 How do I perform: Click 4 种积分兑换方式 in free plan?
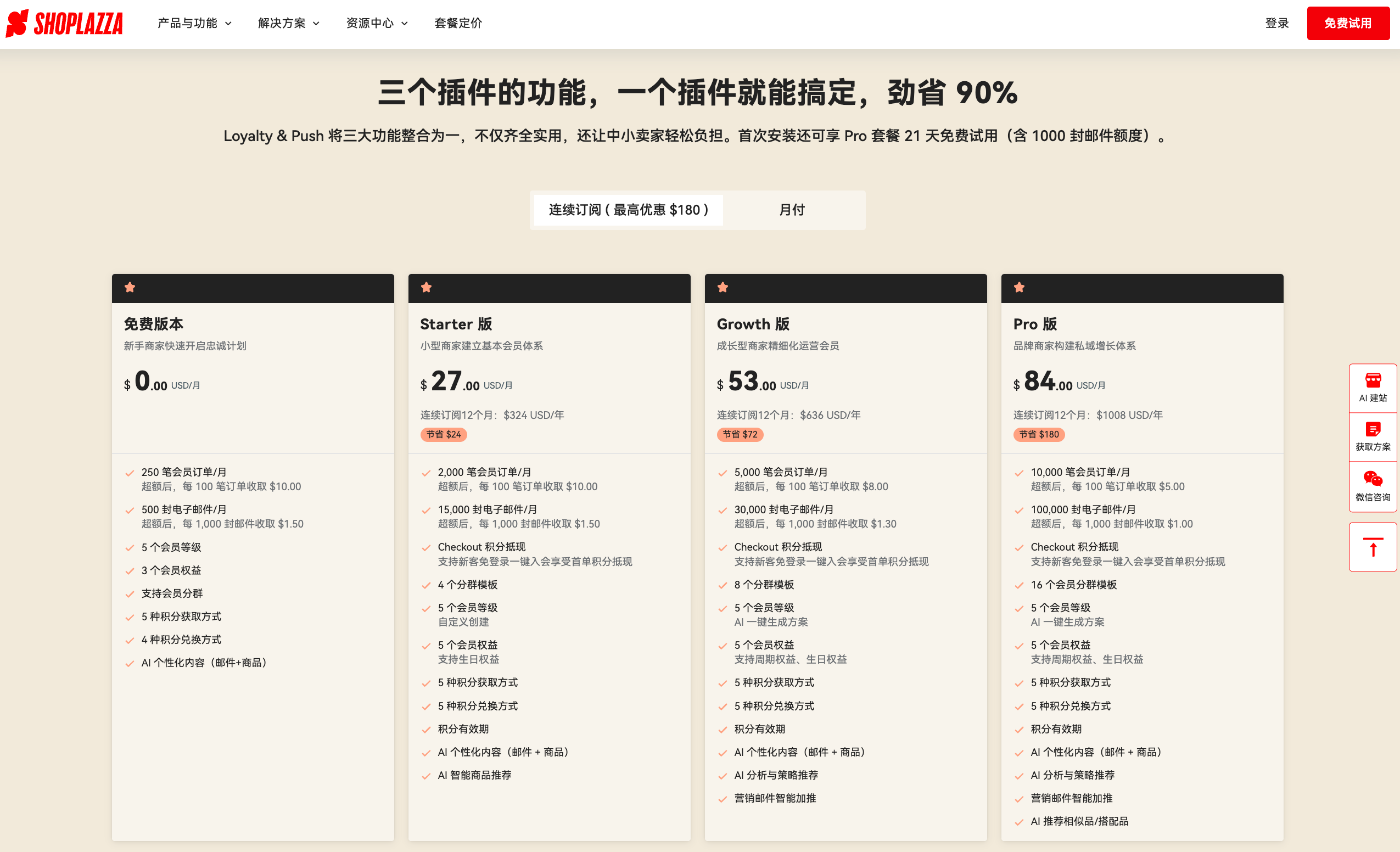point(181,640)
